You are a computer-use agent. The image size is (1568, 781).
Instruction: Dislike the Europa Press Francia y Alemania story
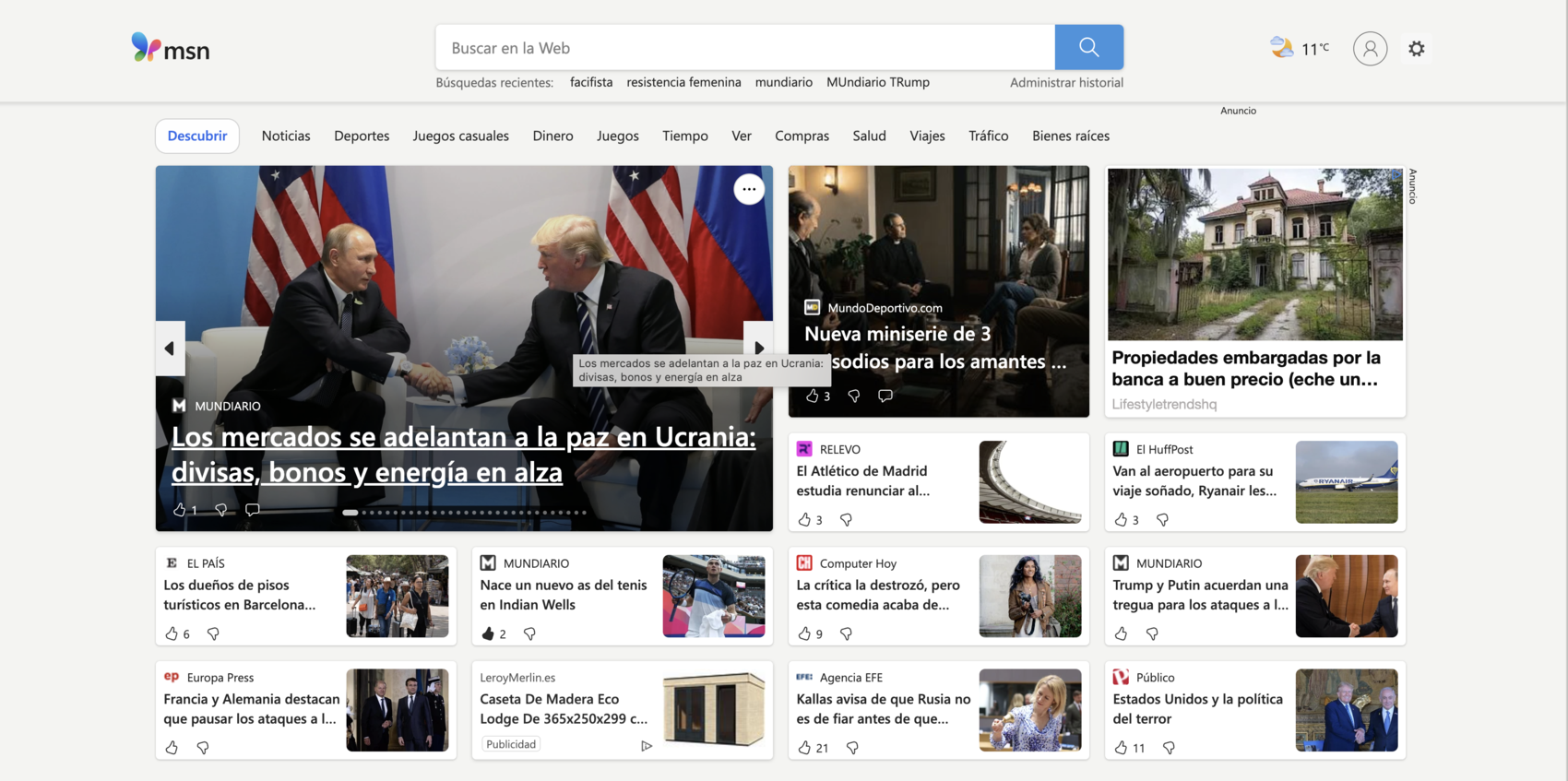pyautogui.click(x=203, y=748)
